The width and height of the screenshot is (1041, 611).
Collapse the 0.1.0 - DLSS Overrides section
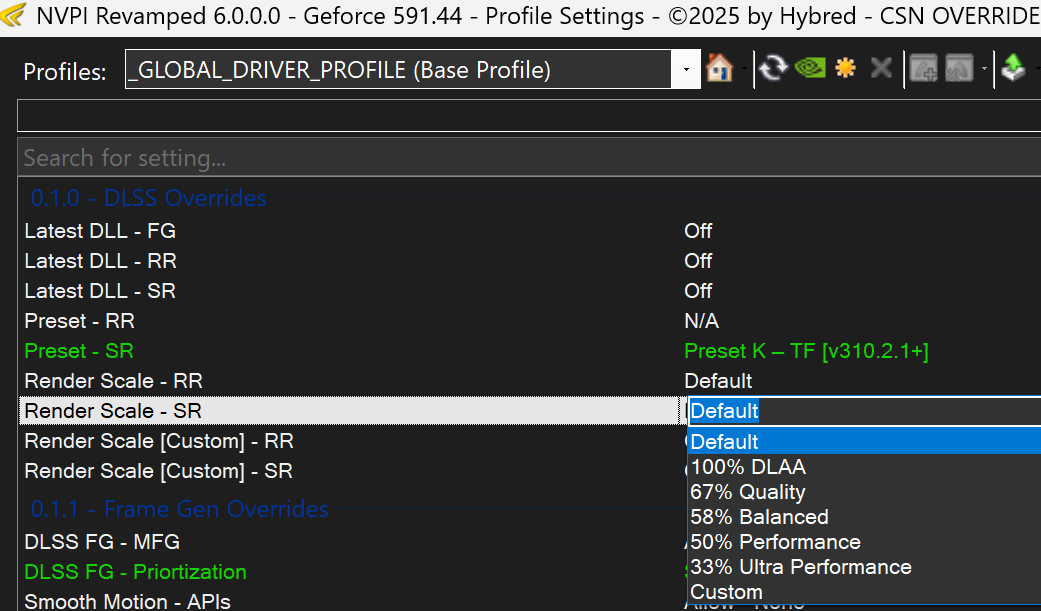click(149, 198)
